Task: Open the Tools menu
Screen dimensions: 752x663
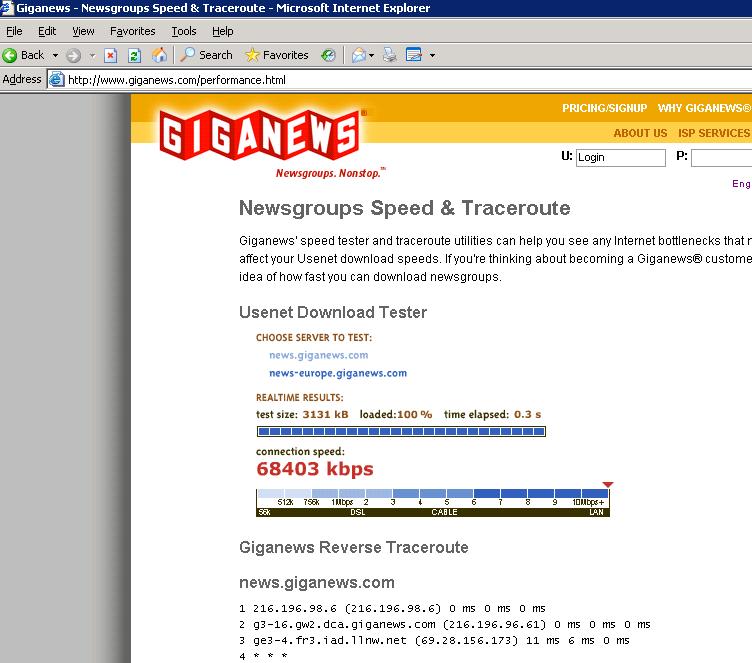Action: tap(184, 31)
